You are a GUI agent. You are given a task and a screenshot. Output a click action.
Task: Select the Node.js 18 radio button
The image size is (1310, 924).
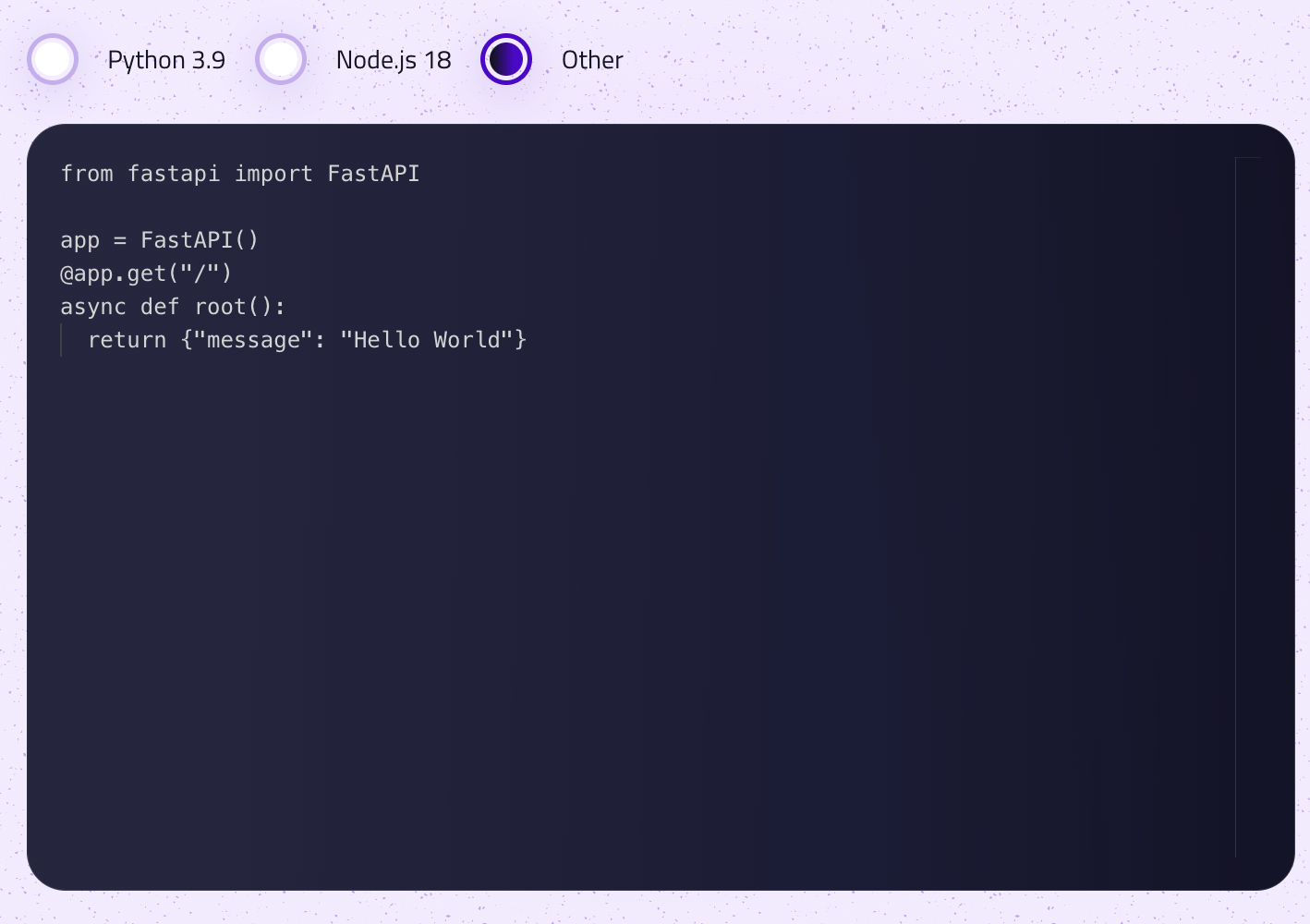[281, 59]
